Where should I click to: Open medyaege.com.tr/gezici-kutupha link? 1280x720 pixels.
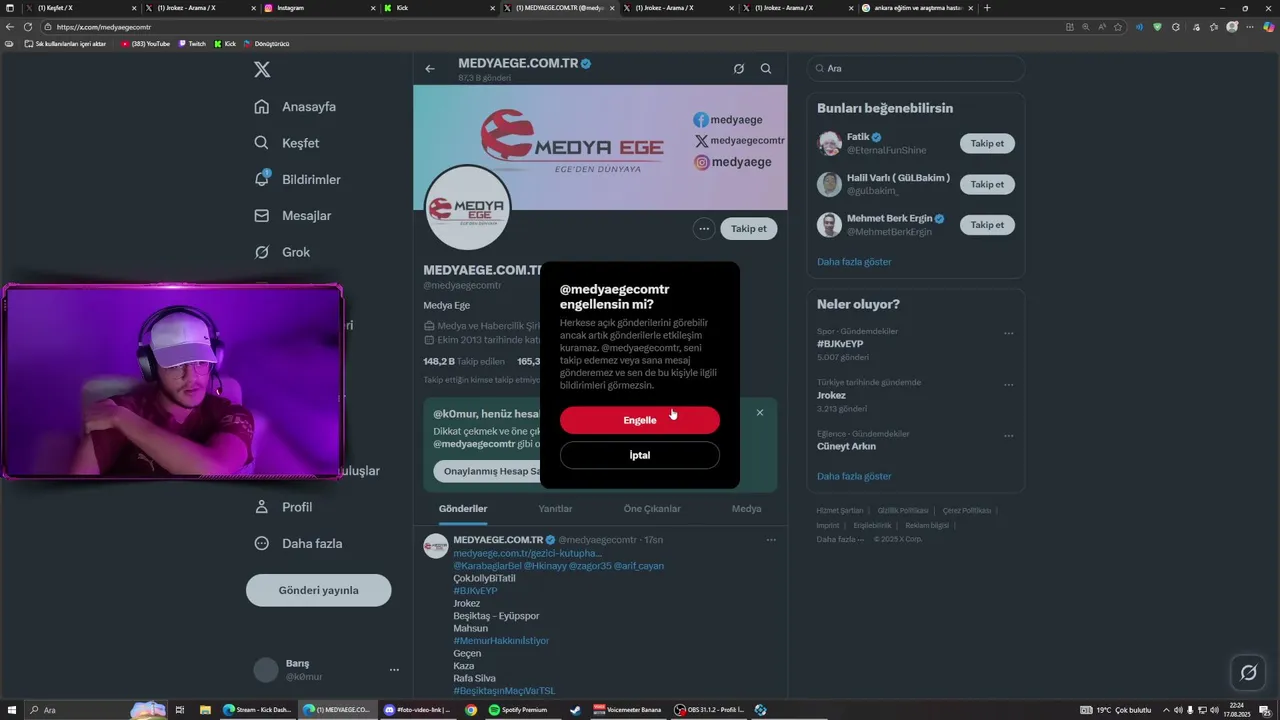click(528, 553)
